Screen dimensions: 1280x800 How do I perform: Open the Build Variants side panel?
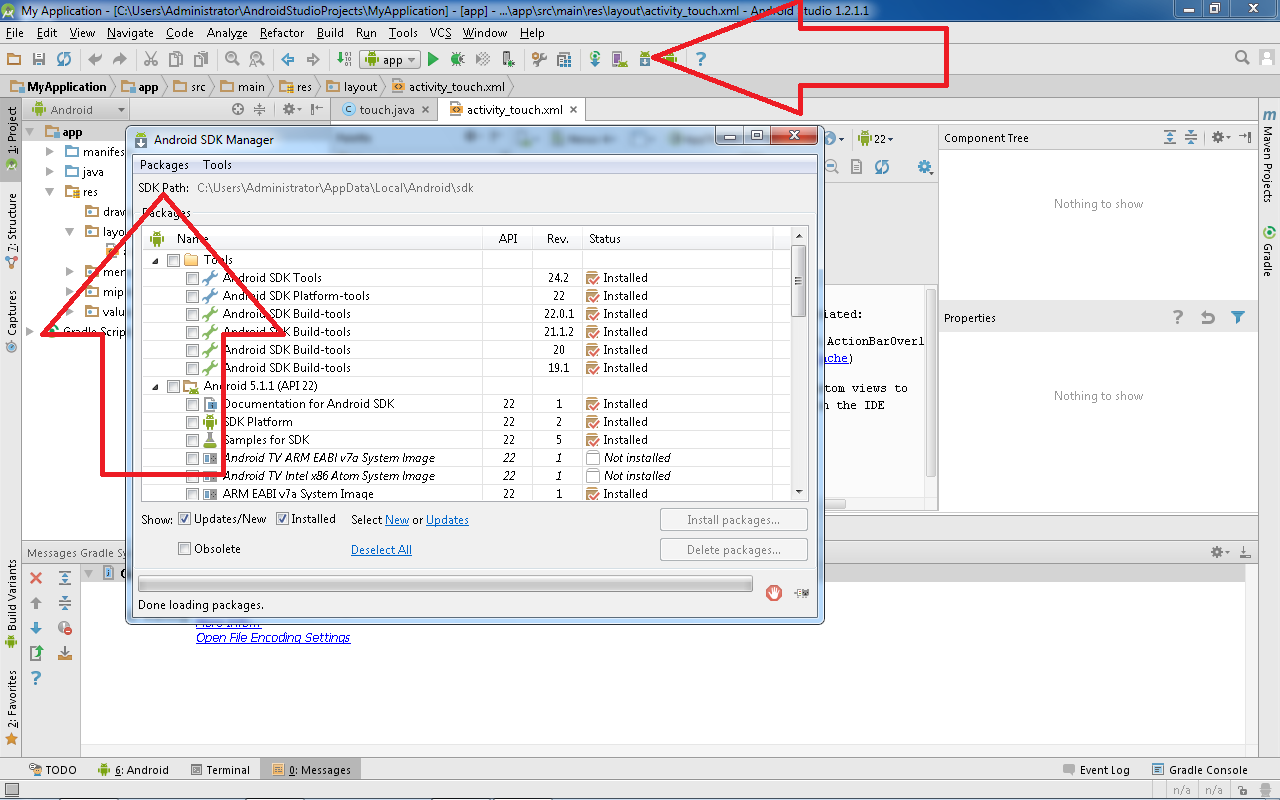point(12,603)
